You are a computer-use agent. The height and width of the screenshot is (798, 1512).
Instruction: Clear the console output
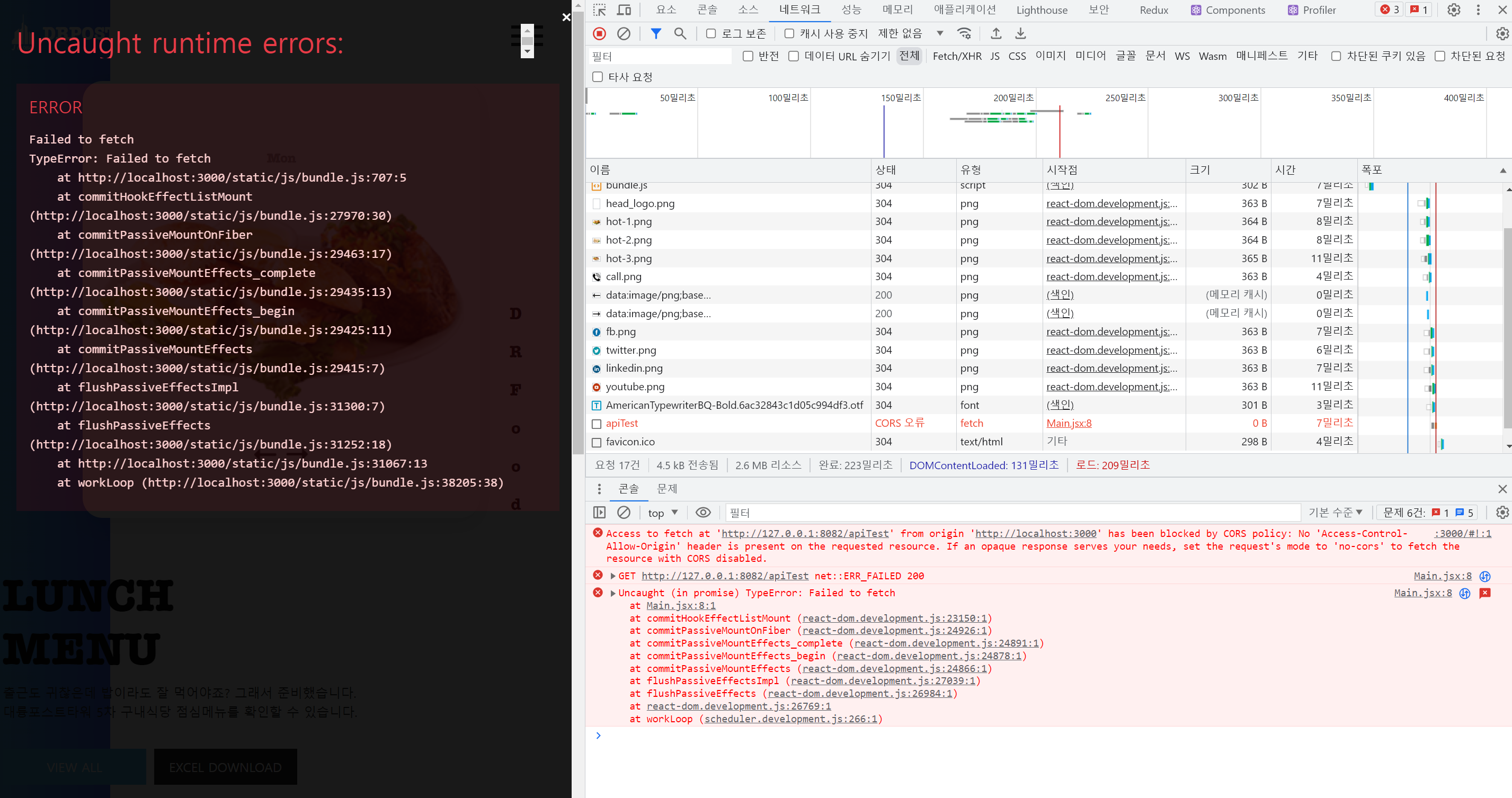point(624,513)
